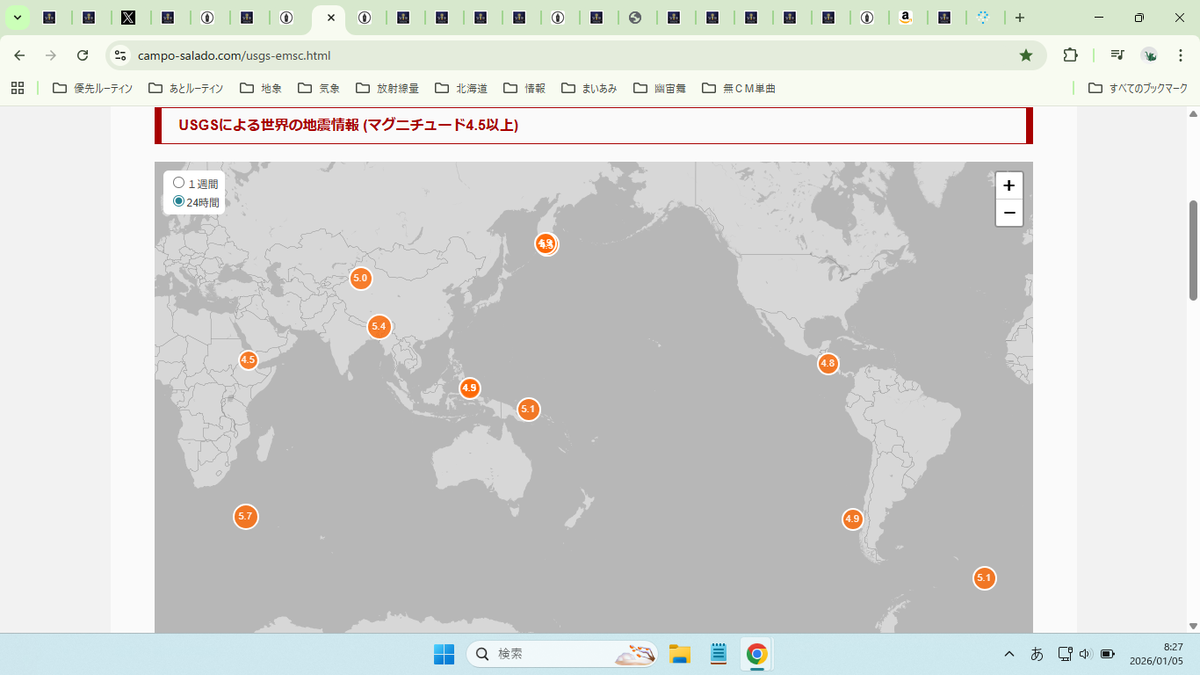This screenshot has width=1200, height=675.
Task: Select the 24時間 radio button
Action: click(178, 200)
